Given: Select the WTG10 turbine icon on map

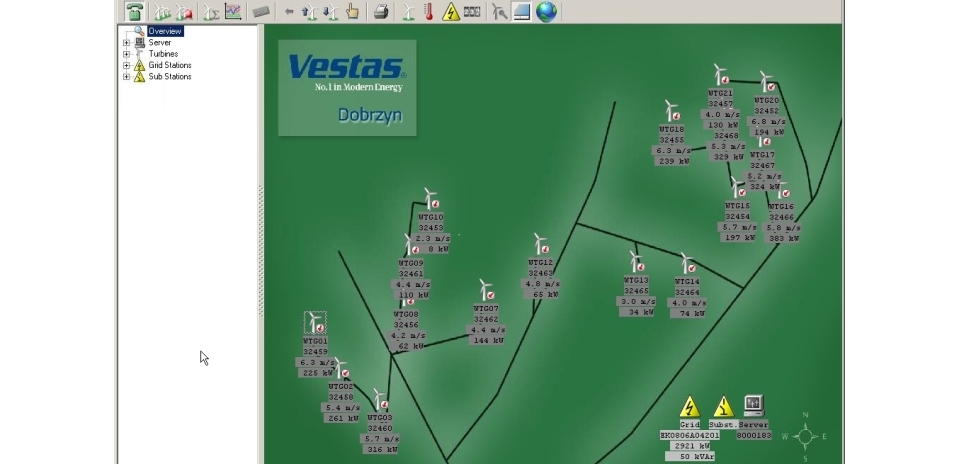Looking at the screenshot, I should [x=431, y=199].
